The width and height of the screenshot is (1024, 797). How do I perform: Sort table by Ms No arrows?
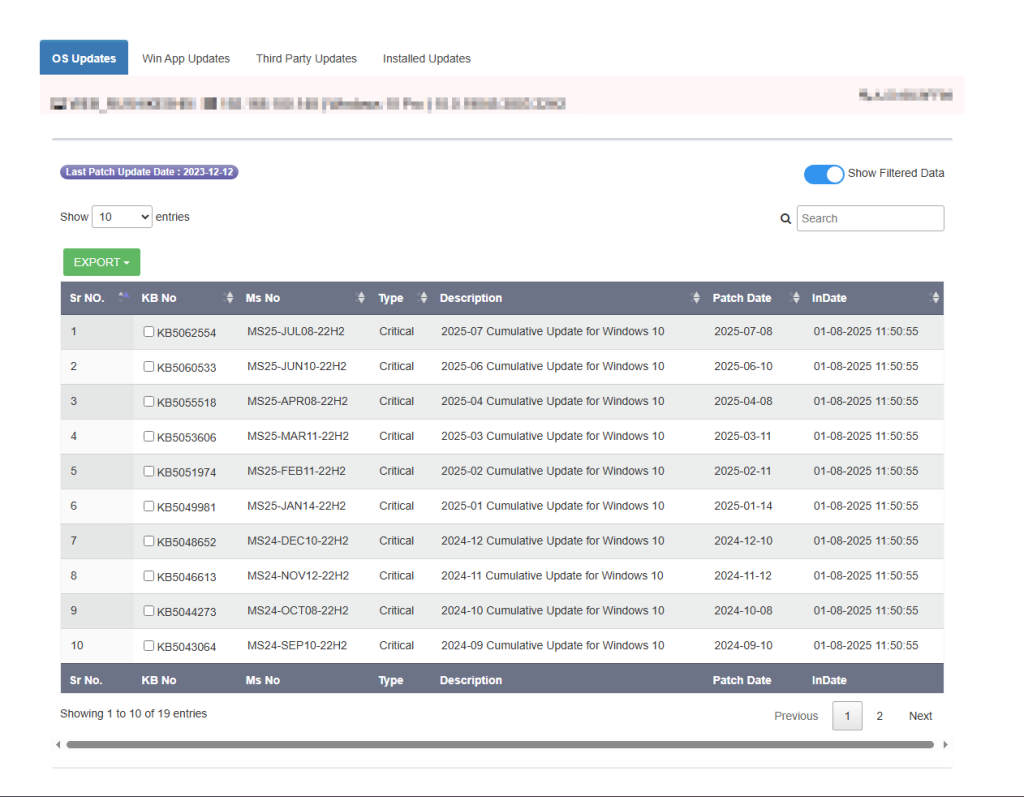[361, 298]
